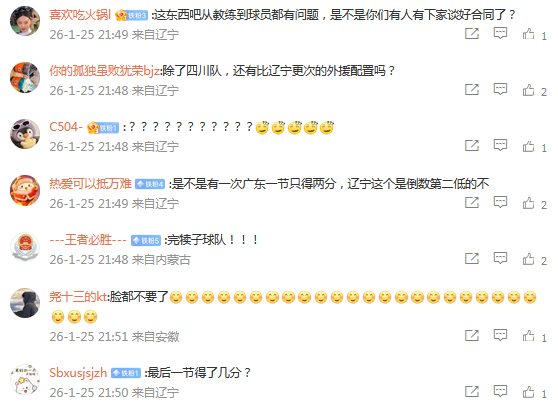Open ---王者必胜--- user page
The height and width of the screenshot is (409, 558).
pyautogui.click(x=88, y=240)
